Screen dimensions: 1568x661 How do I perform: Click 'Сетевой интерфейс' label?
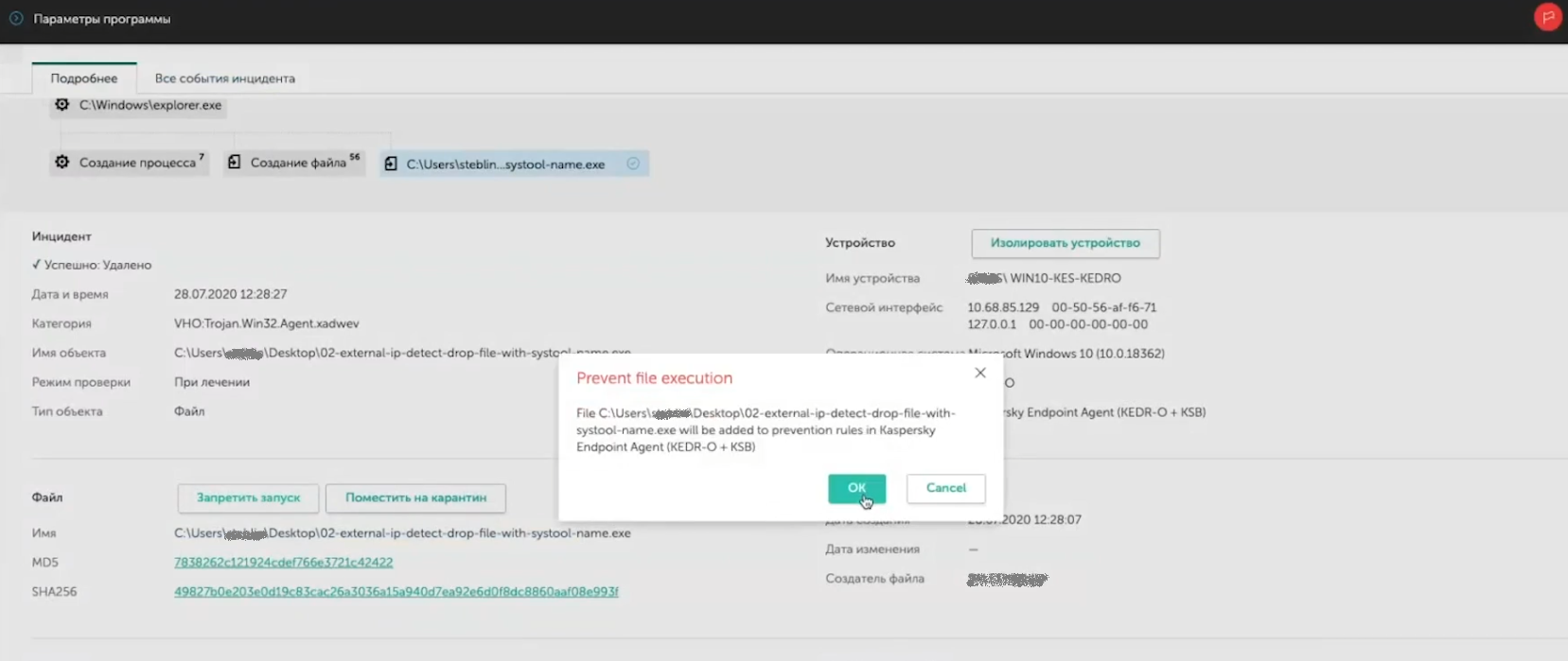coord(884,307)
